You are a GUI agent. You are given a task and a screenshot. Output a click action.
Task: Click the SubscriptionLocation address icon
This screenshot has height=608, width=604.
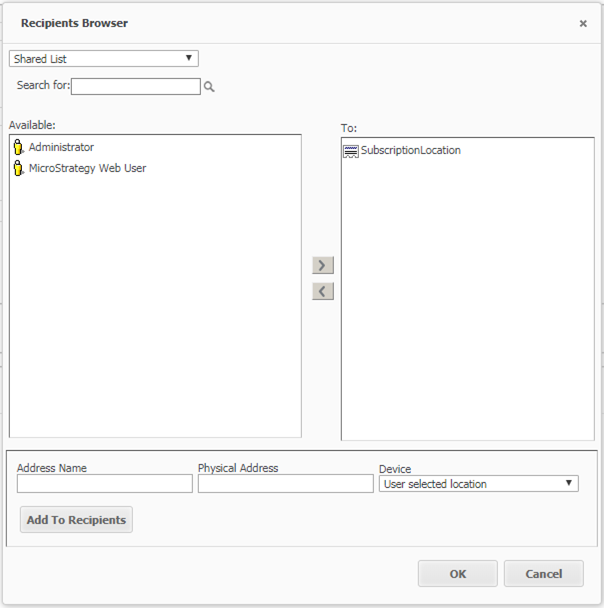pos(350,151)
